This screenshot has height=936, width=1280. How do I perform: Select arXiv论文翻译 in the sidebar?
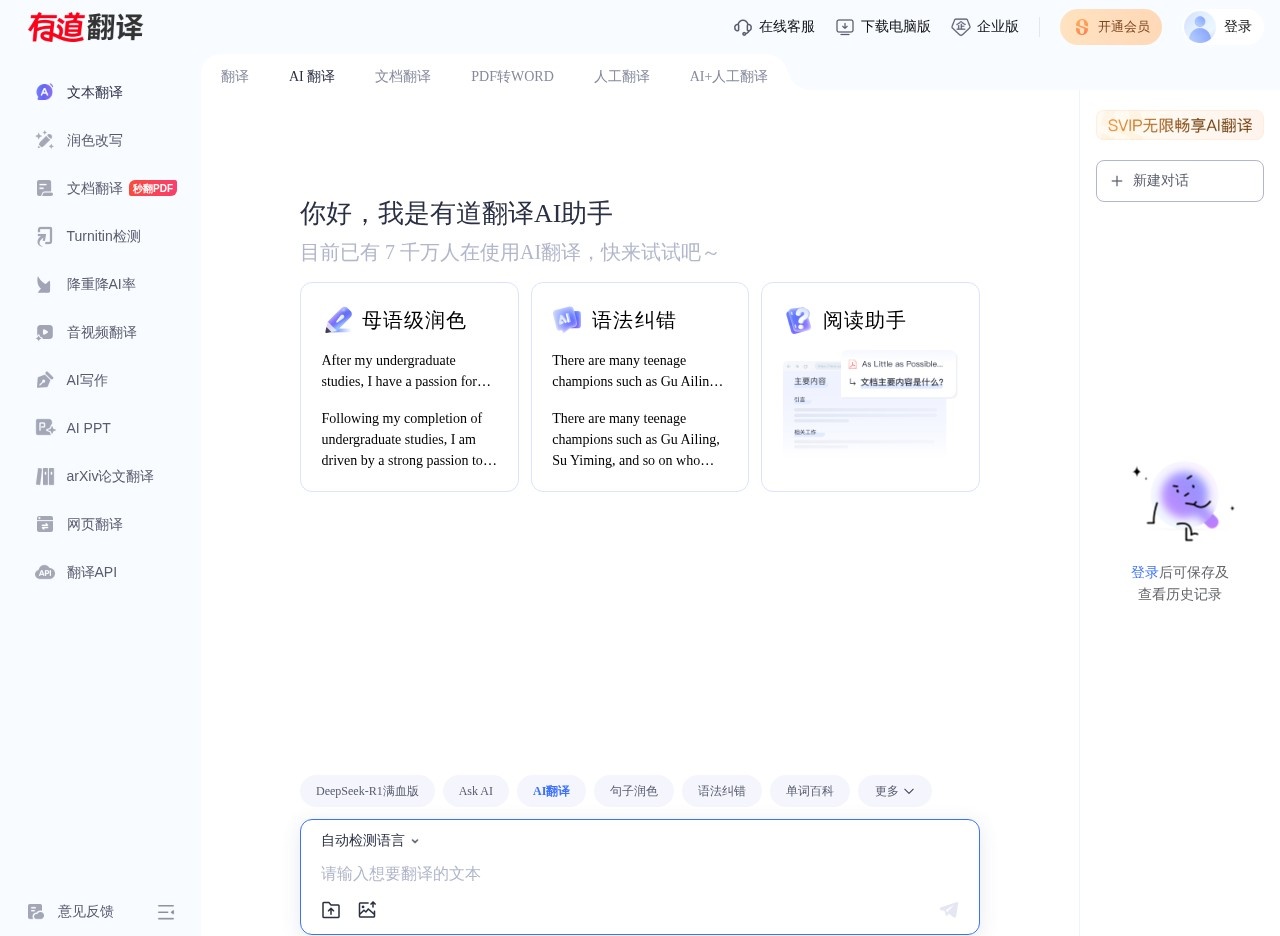tap(109, 476)
